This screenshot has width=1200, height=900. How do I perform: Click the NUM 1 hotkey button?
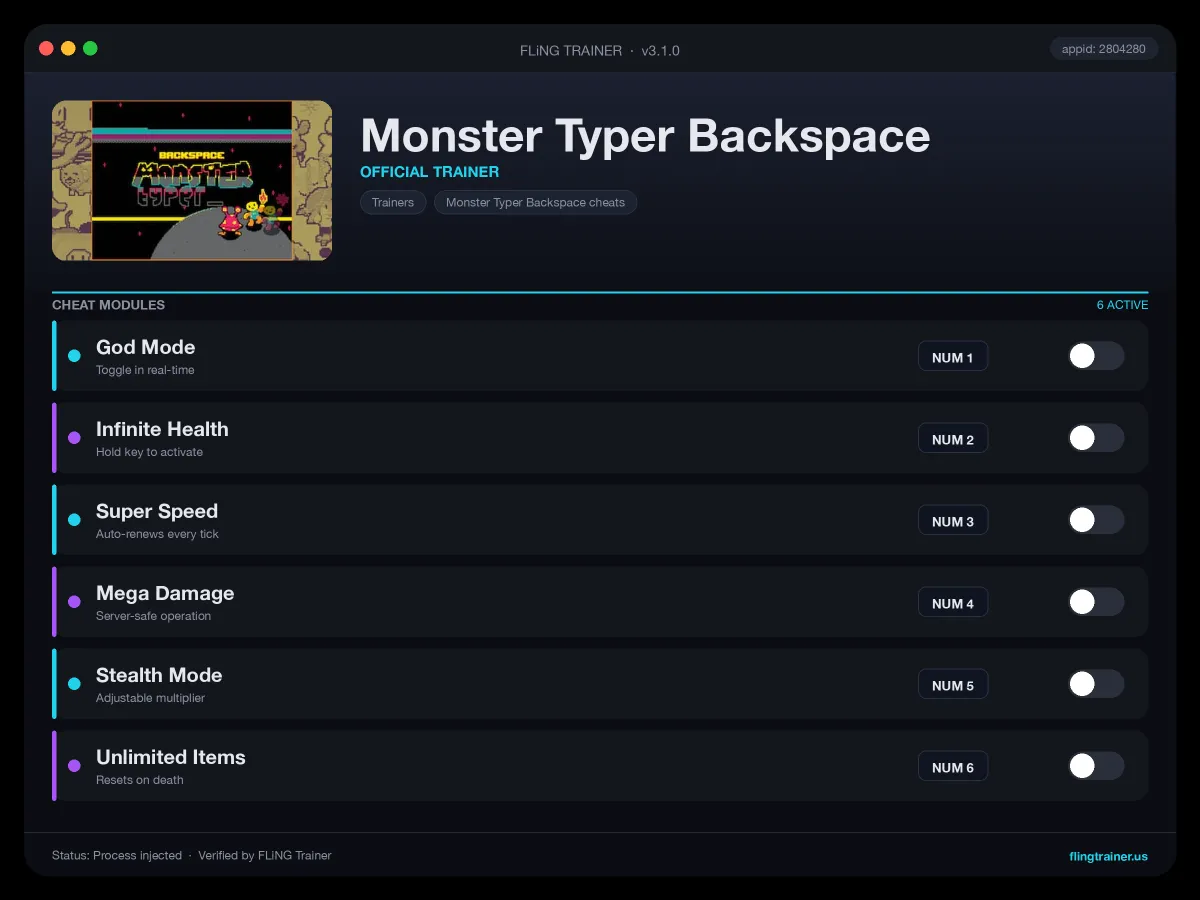tap(953, 357)
